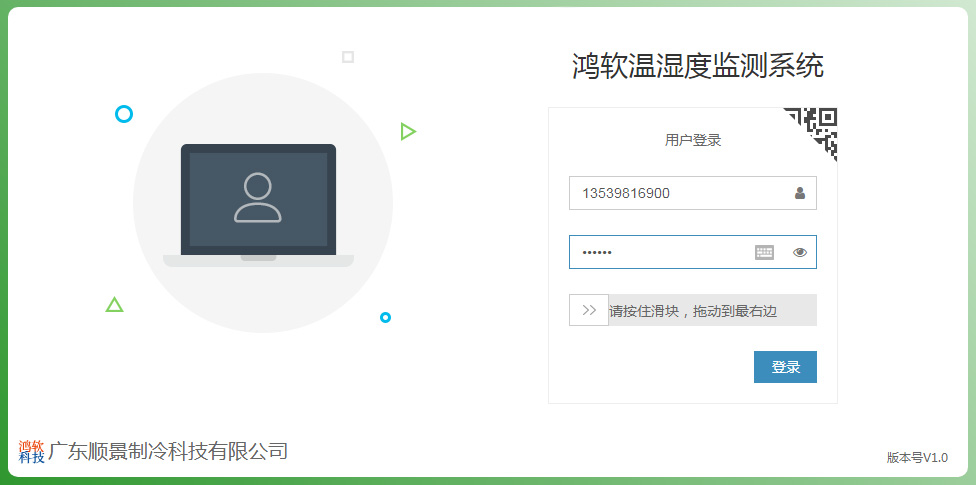Viewport: 976px width, 485px height.
Task: Click the slider track reading 请按住滑块，拖动到最右边
Action: click(693, 310)
